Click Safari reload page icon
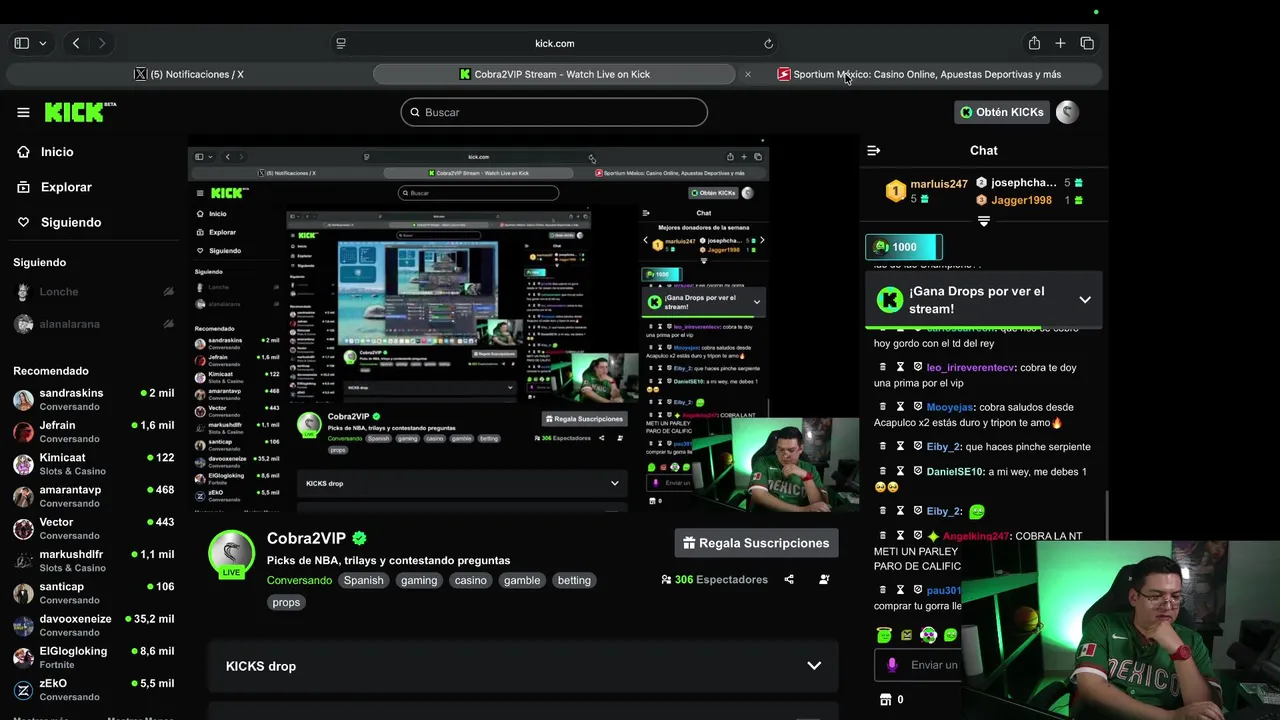The image size is (1280, 720). click(768, 43)
